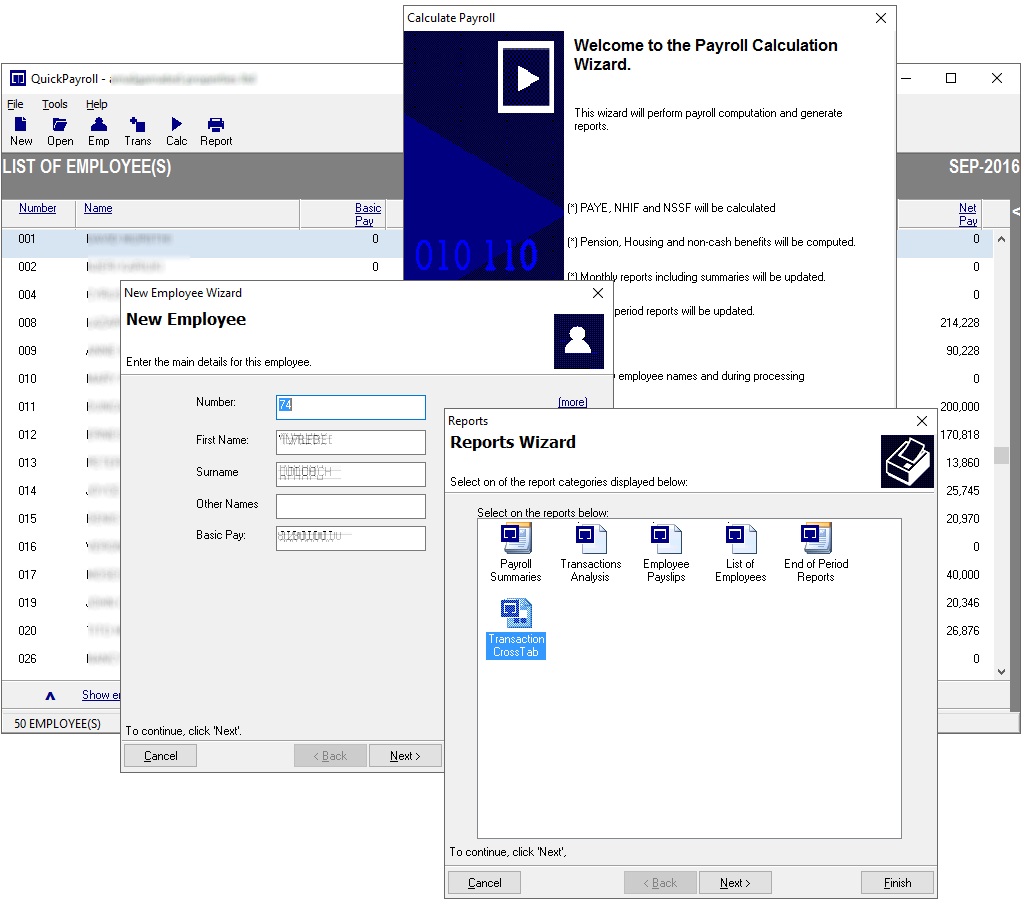
Task: Choose the Transactions Analysis report
Action: [x=590, y=545]
